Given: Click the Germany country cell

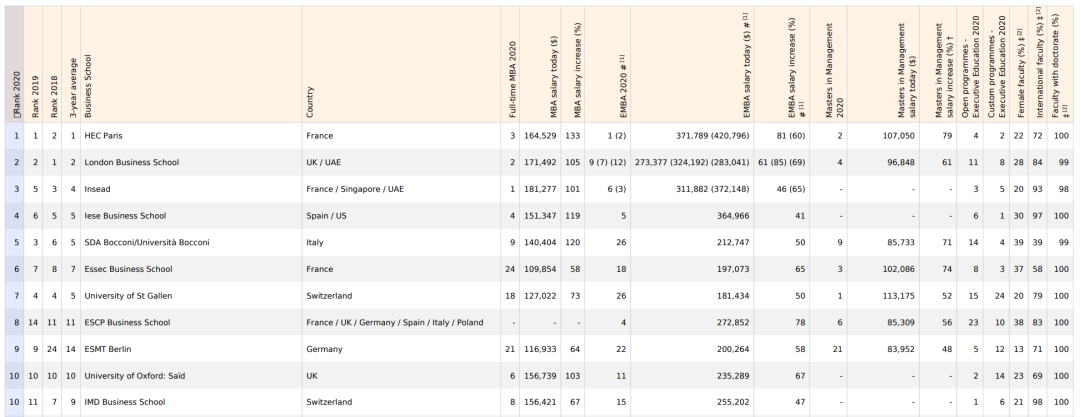Looking at the screenshot, I should (401, 349).
